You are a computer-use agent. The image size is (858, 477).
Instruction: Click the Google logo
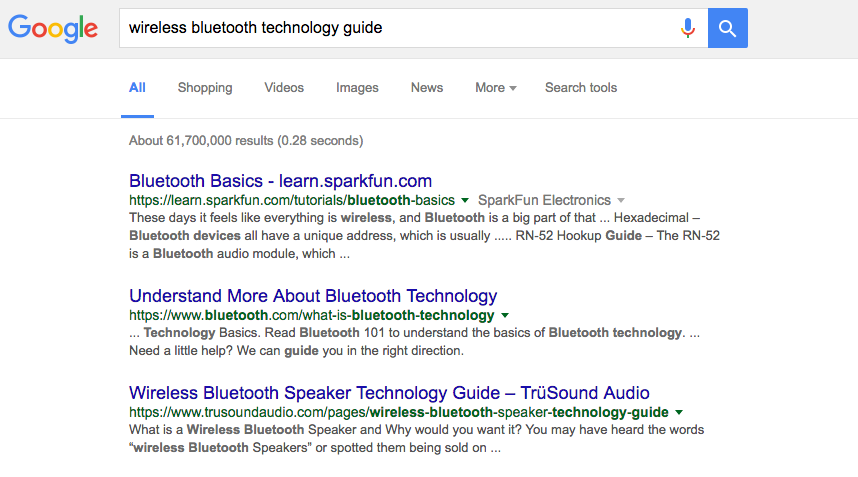pos(53,28)
